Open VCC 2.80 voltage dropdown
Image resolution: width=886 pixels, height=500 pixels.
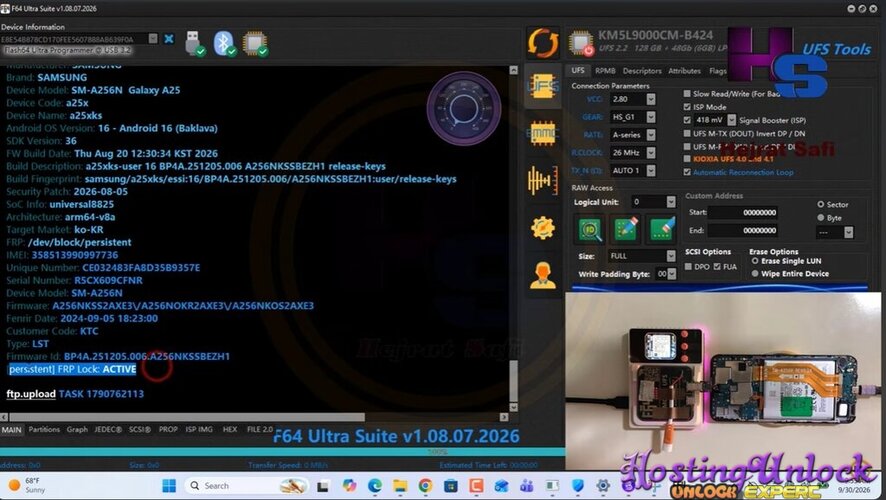coord(651,99)
